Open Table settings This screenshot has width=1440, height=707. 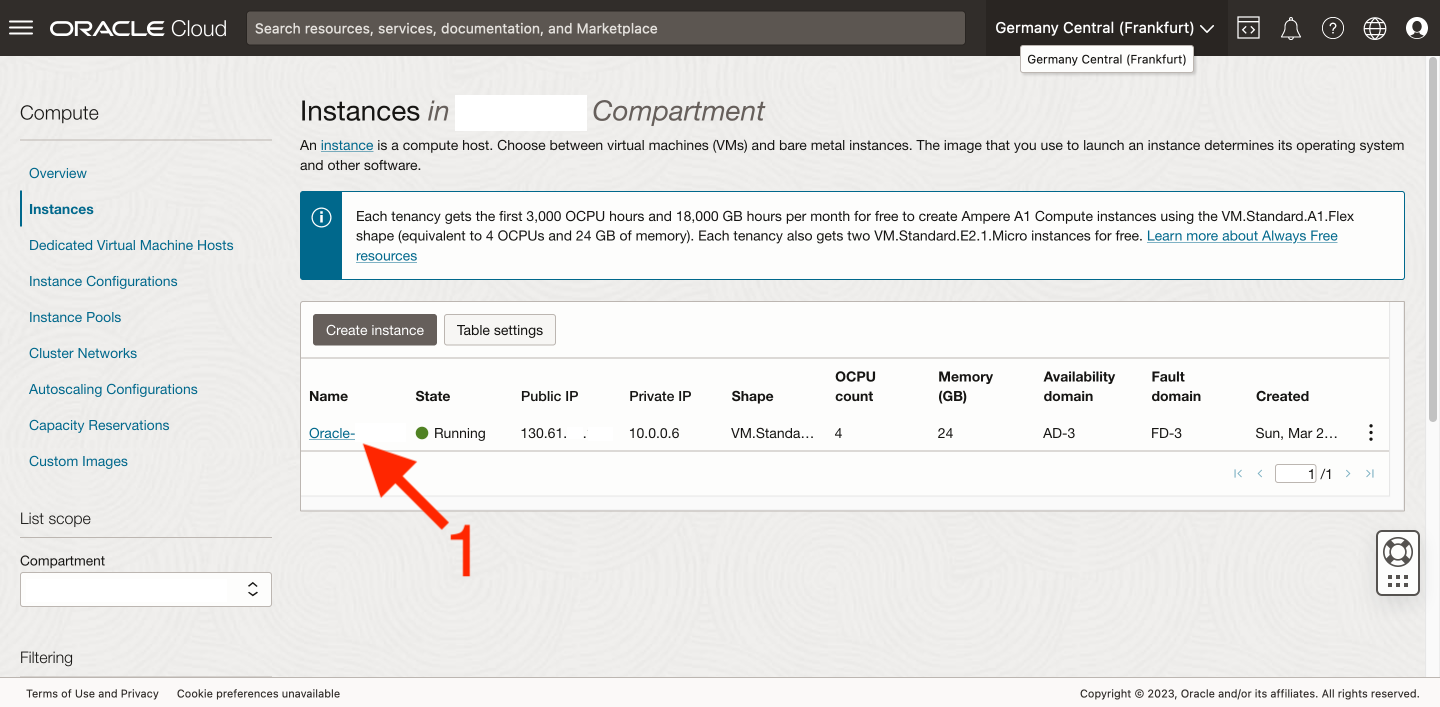click(x=499, y=330)
